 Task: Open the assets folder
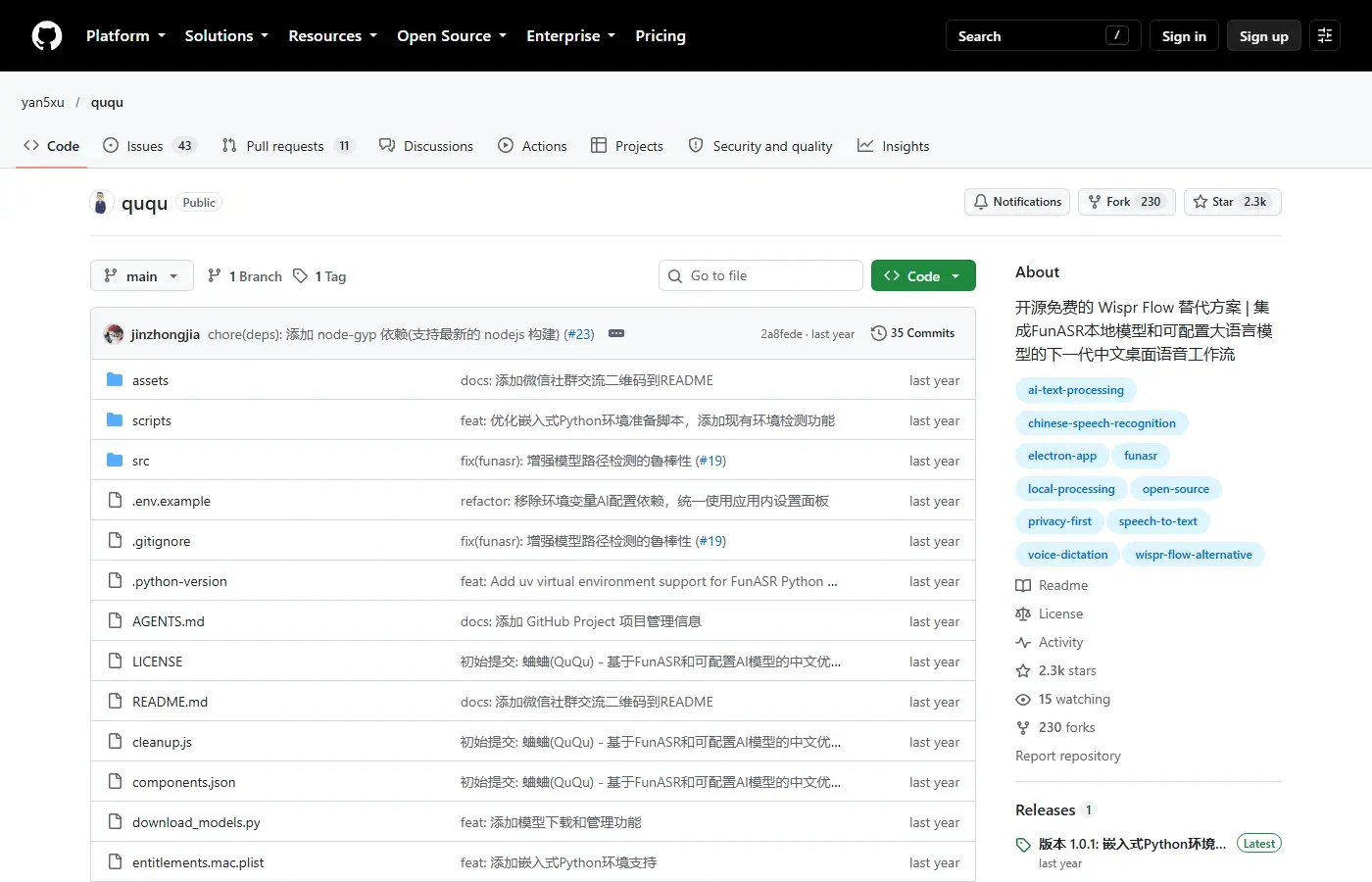(x=150, y=380)
